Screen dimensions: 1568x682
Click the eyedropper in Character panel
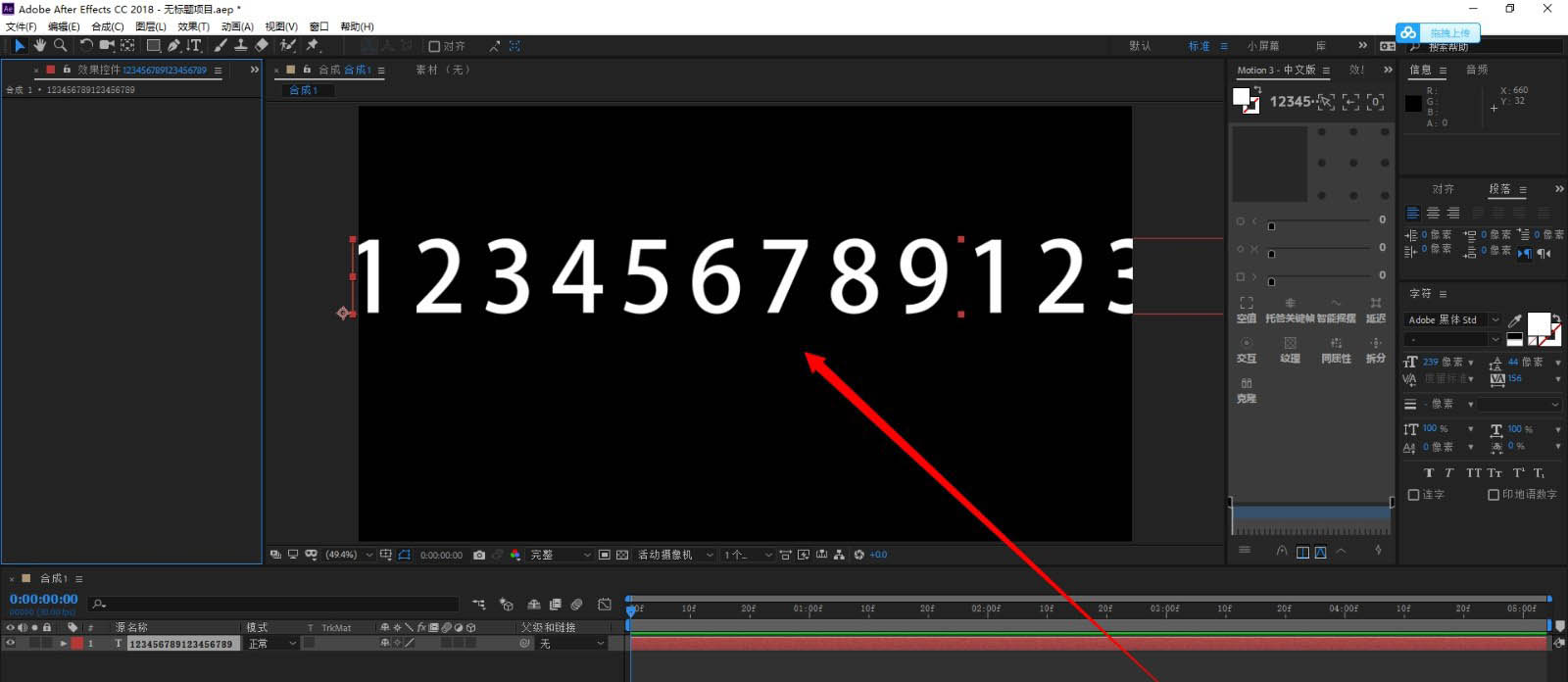1515,320
